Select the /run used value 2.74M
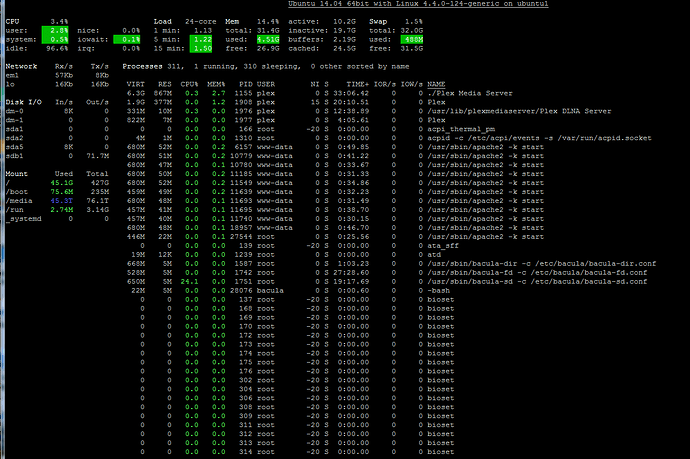 pyautogui.click(x=62, y=209)
